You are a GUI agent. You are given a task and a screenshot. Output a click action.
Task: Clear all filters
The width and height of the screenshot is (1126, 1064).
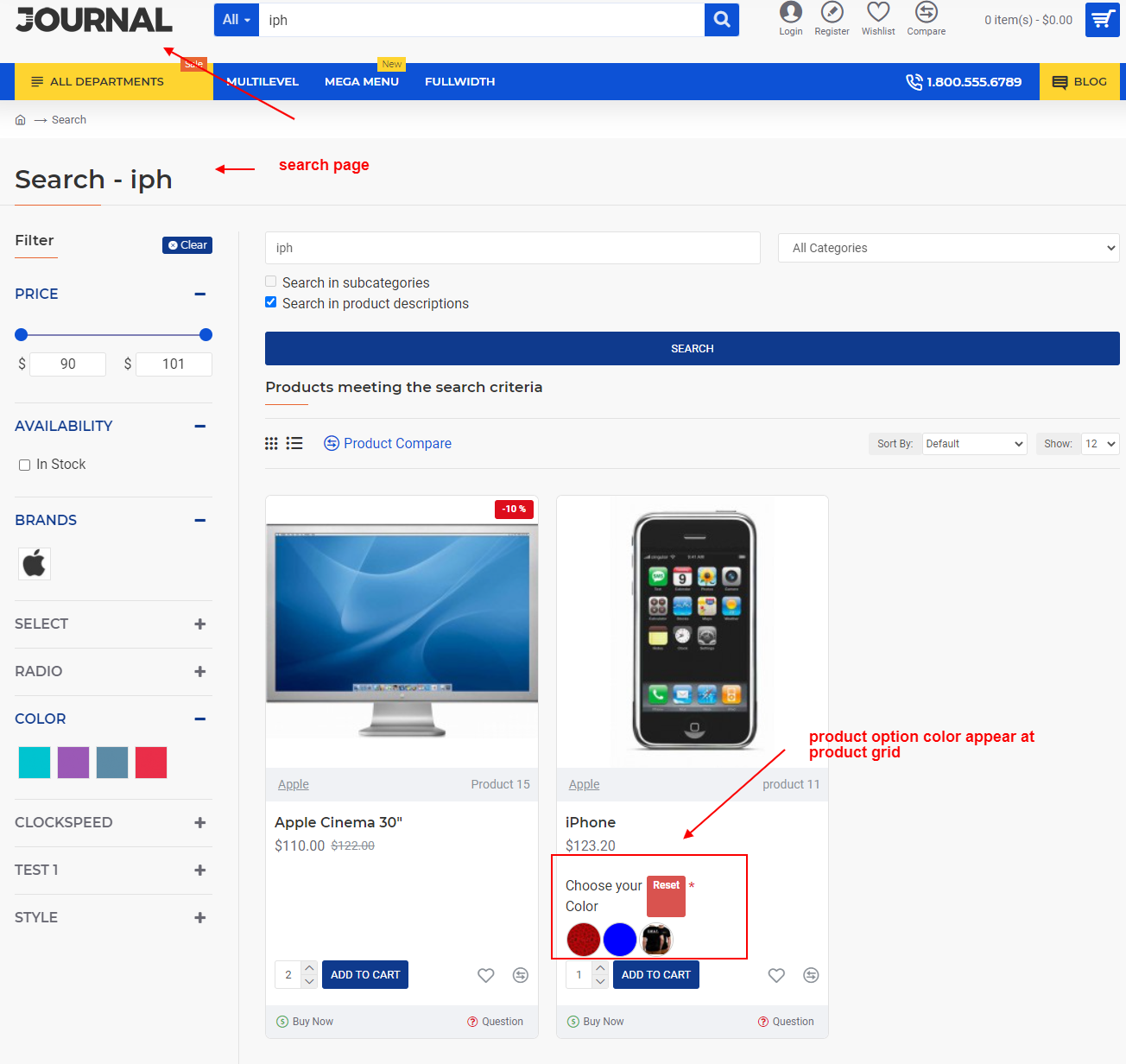[x=187, y=245]
